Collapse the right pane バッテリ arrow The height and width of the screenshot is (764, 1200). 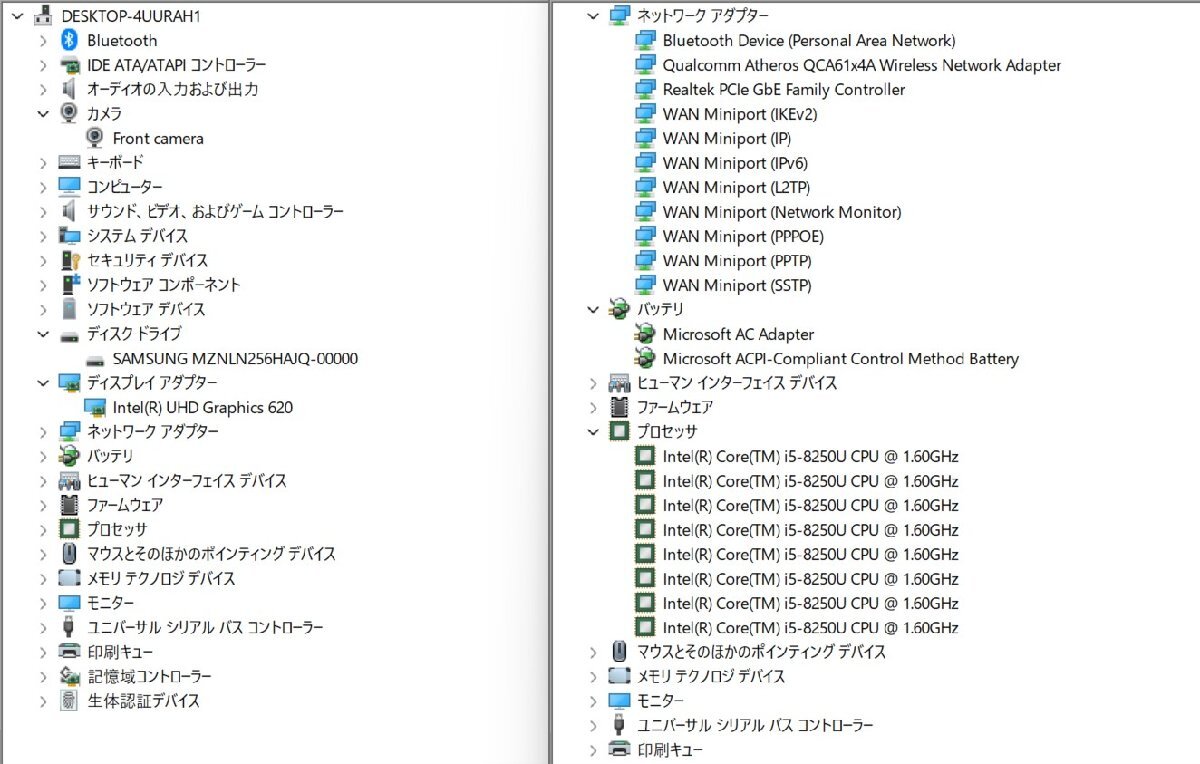(x=594, y=310)
